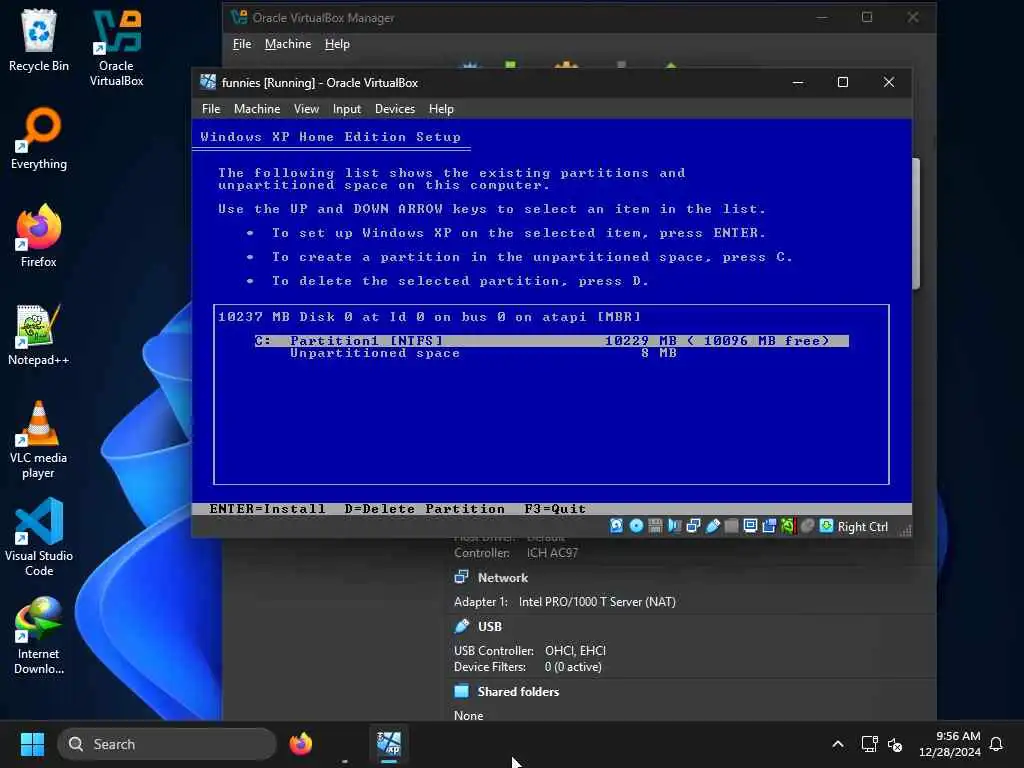Click the audio indicator in VM status bar
Image resolution: width=1024 pixels, height=768 pixels.
pos(674,526)
